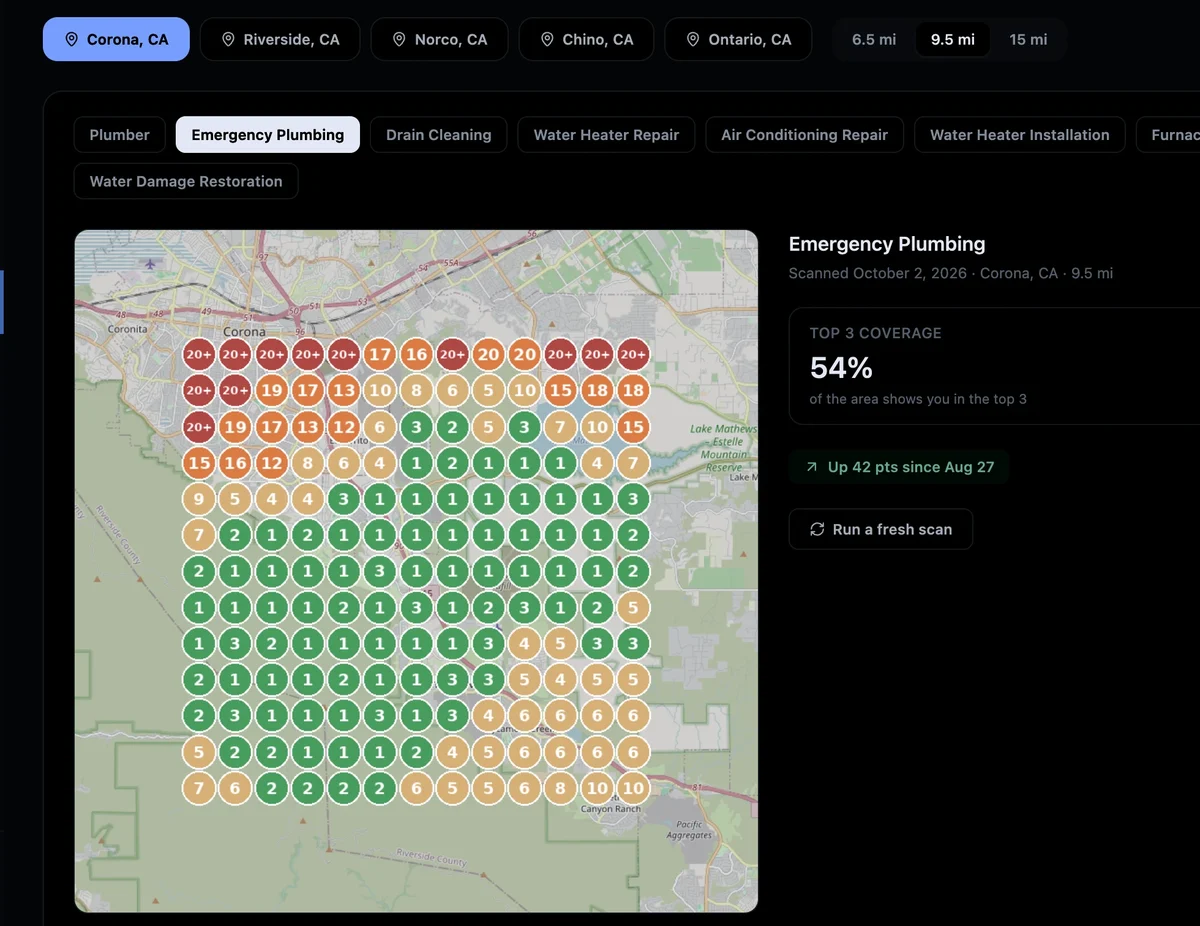Image resolution: width=1200 pixels, height=926 pixels.
Task: Select the Air Conditioning Repair tab
Action: (x=805, y=135)
